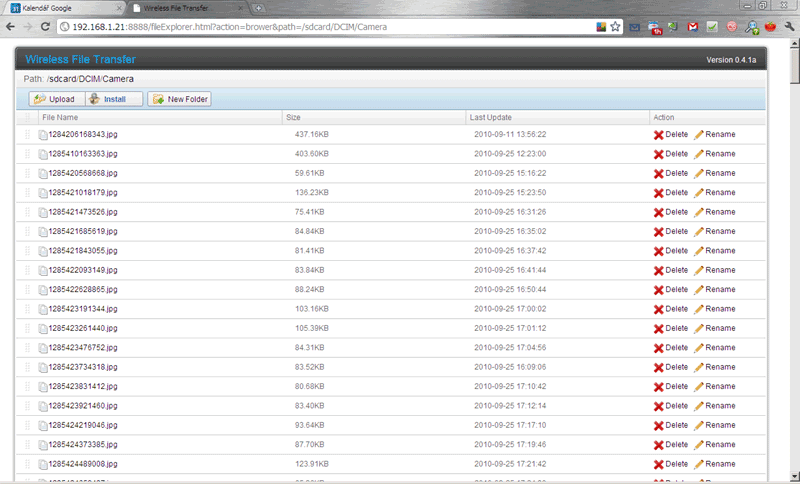
Task: Click the Delete icon for 1284206168343.jpg
Action: pyautogui.click(x=659, y=135)
